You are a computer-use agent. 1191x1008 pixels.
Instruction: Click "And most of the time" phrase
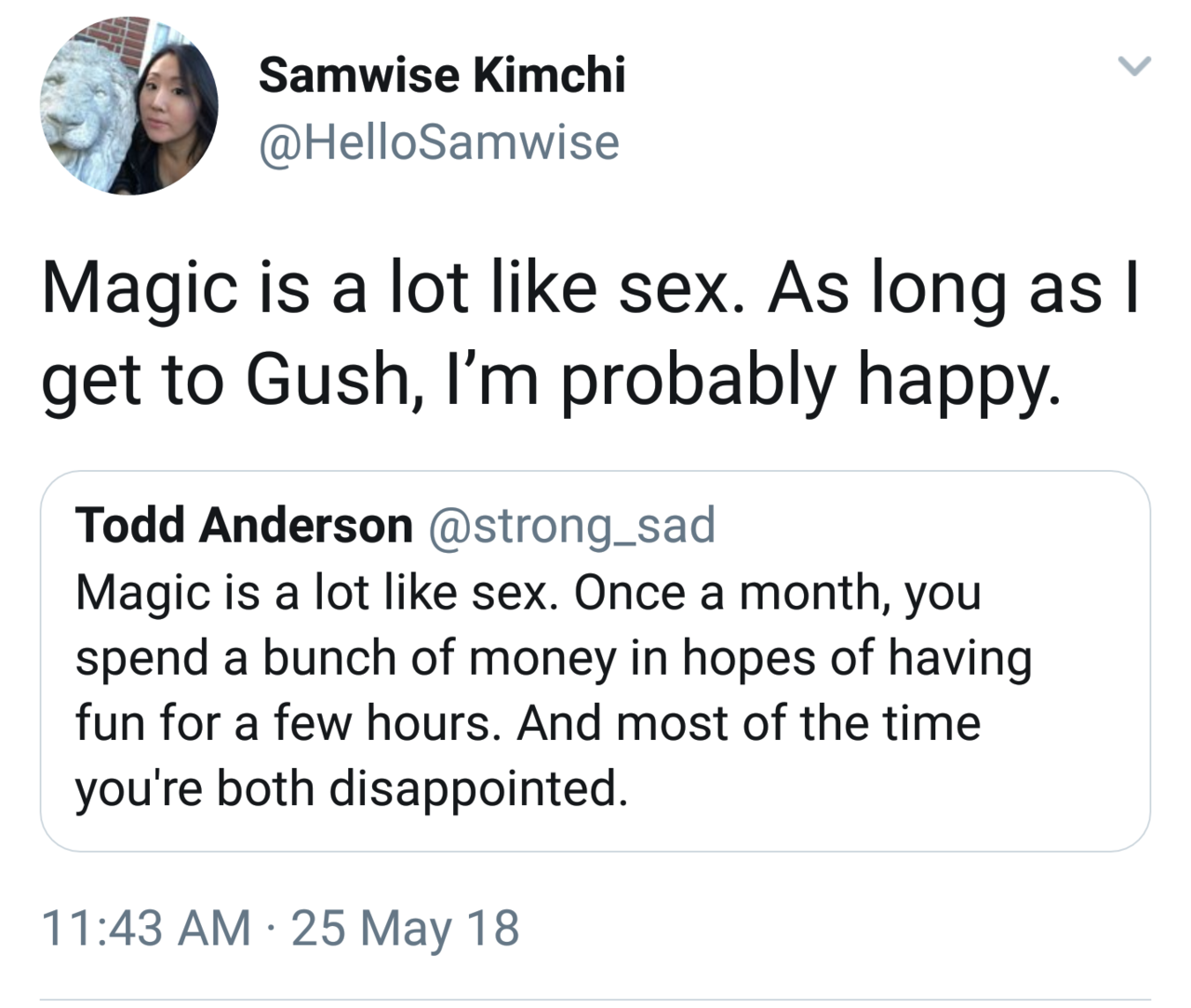click(749, 723)
